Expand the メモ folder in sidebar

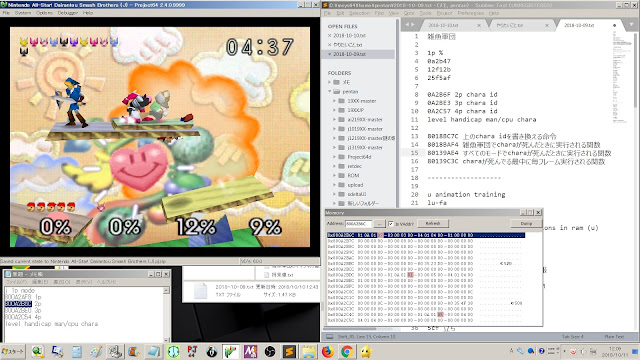tap(330, 82)
